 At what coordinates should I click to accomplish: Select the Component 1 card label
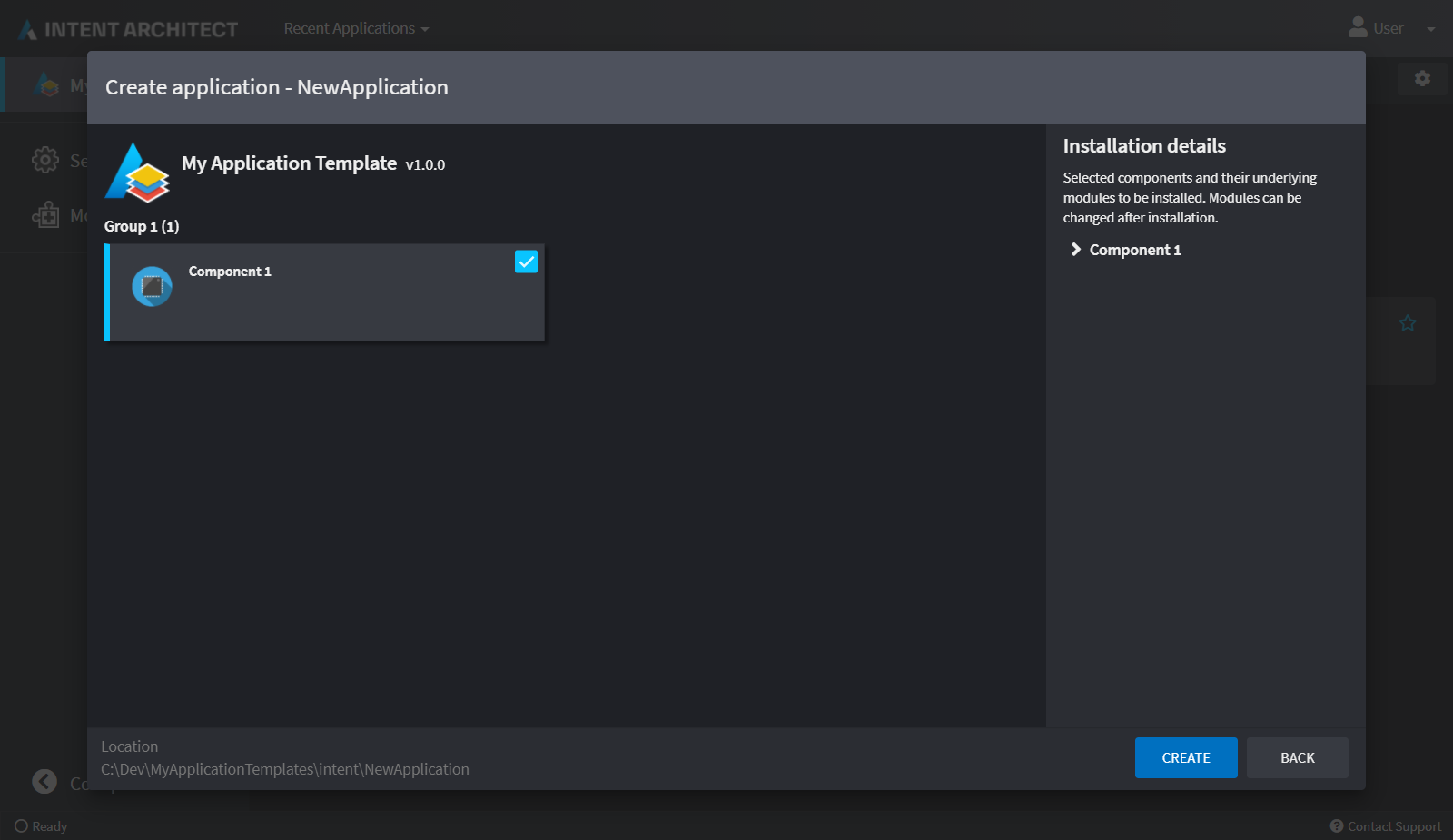(x=230, y=272)
